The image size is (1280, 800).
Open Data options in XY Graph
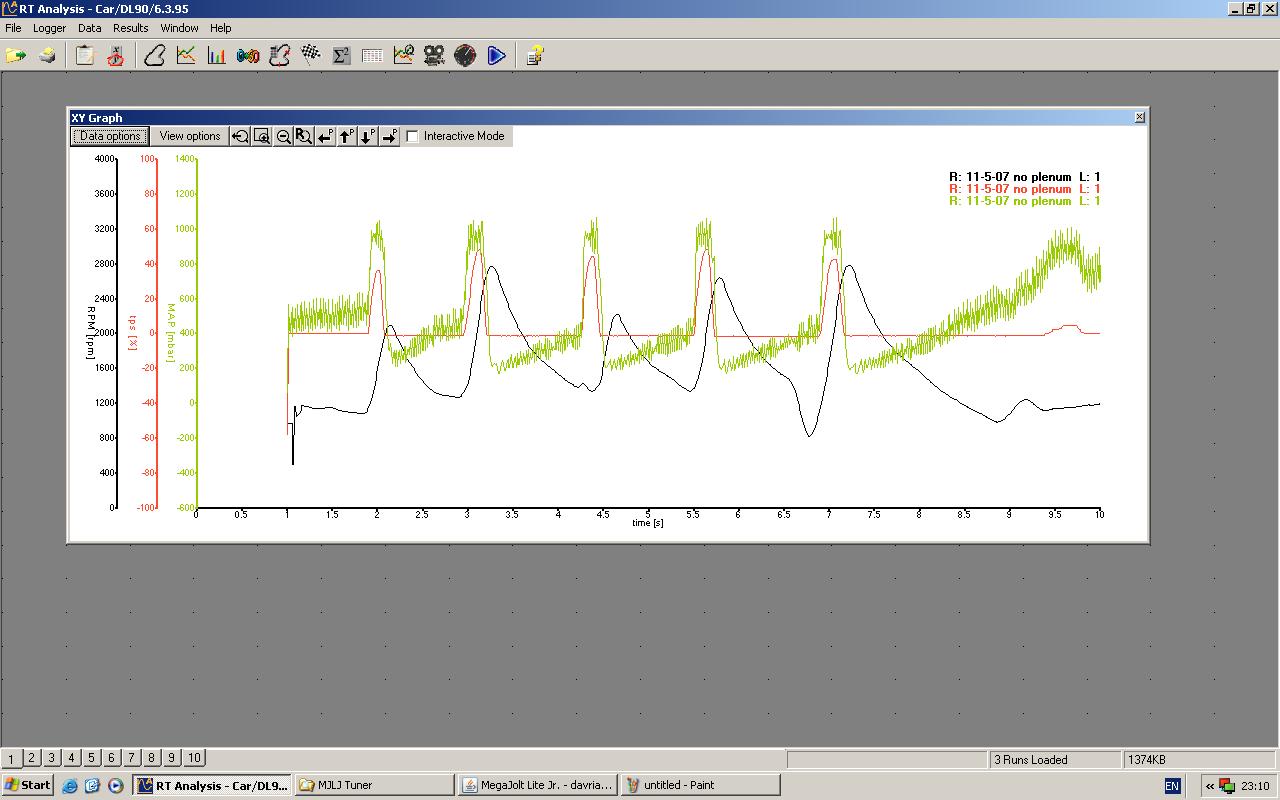110,136
